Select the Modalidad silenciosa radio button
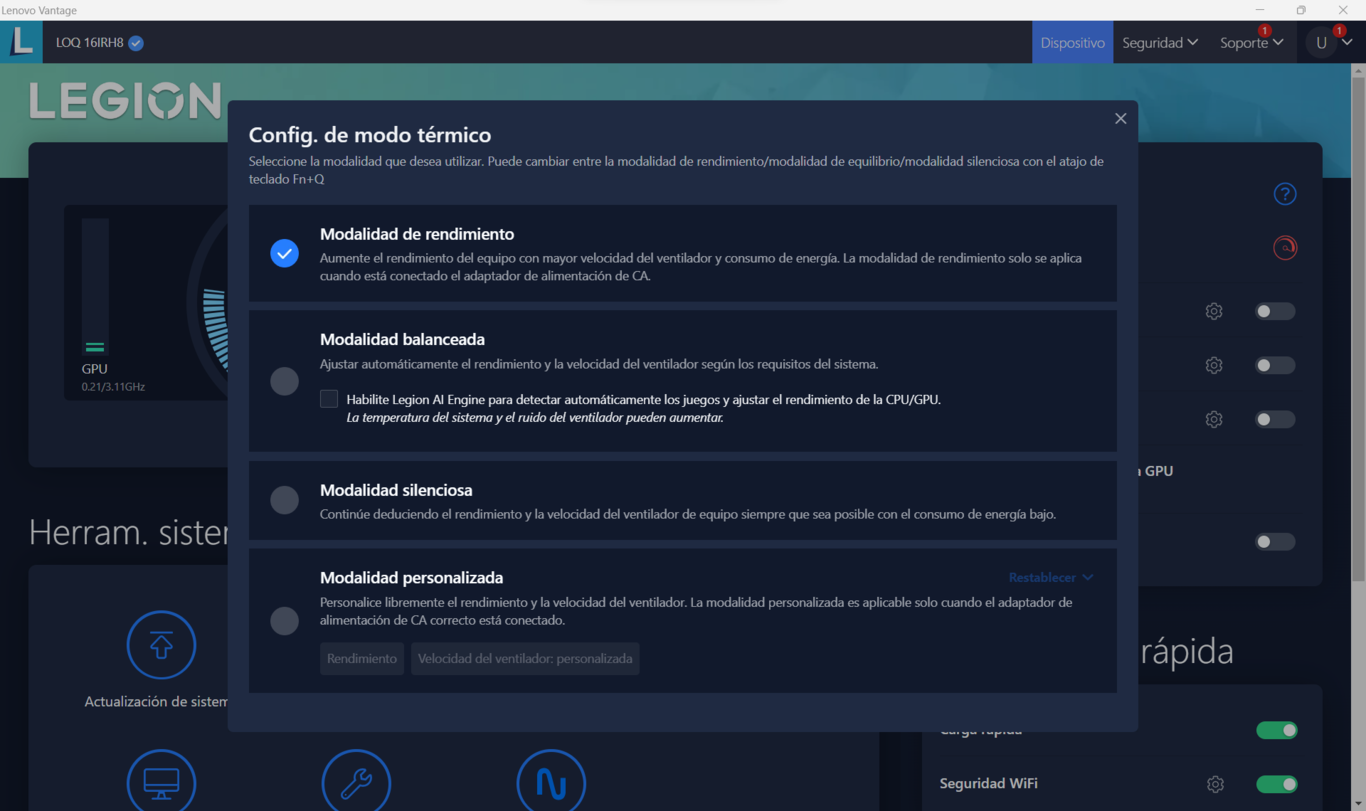 [x=284, y=500]
